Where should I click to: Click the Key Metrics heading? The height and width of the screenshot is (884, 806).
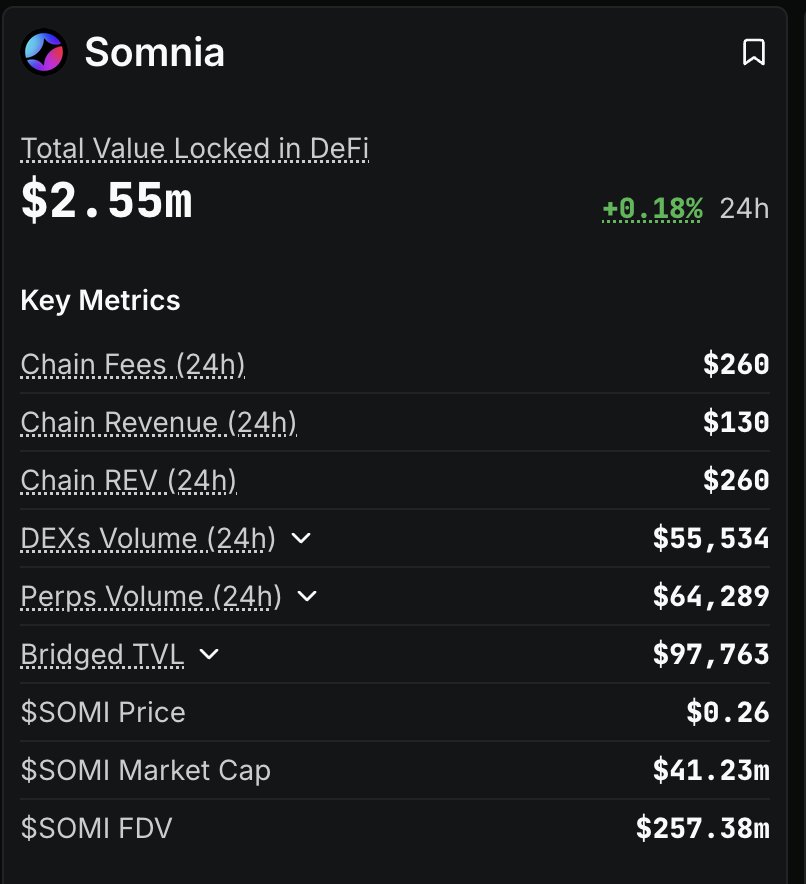(100, 300)
